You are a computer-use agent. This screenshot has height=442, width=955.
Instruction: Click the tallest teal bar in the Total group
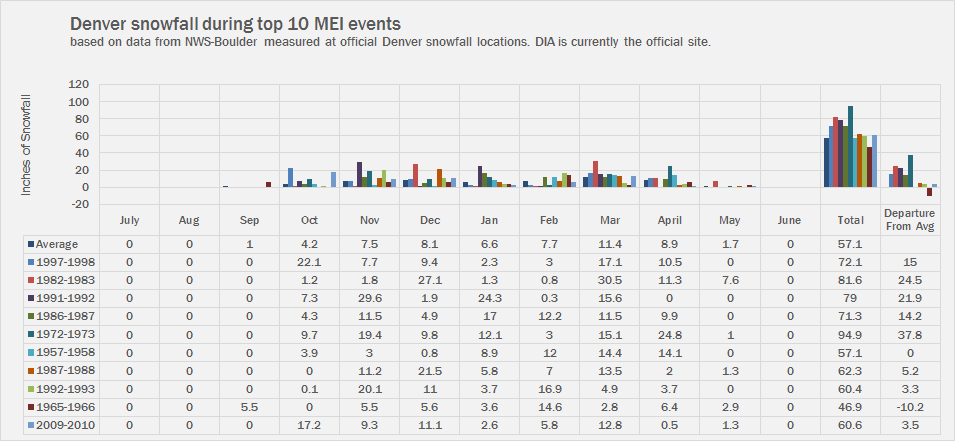point(850,147)
